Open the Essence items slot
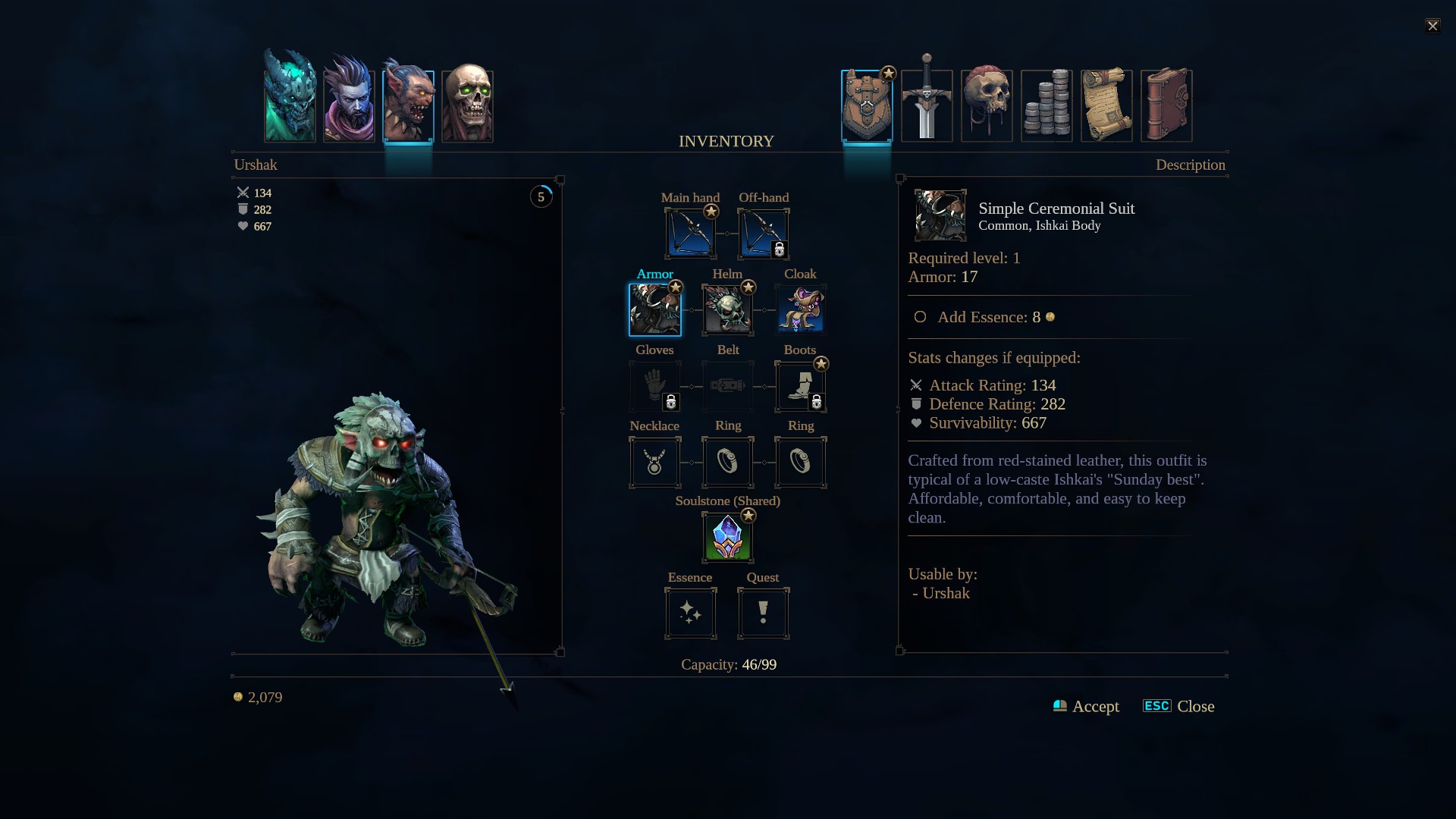Image resolution: width=1456 pixels, height=819 pixels. pyautogui.click(x=690, y=613)
